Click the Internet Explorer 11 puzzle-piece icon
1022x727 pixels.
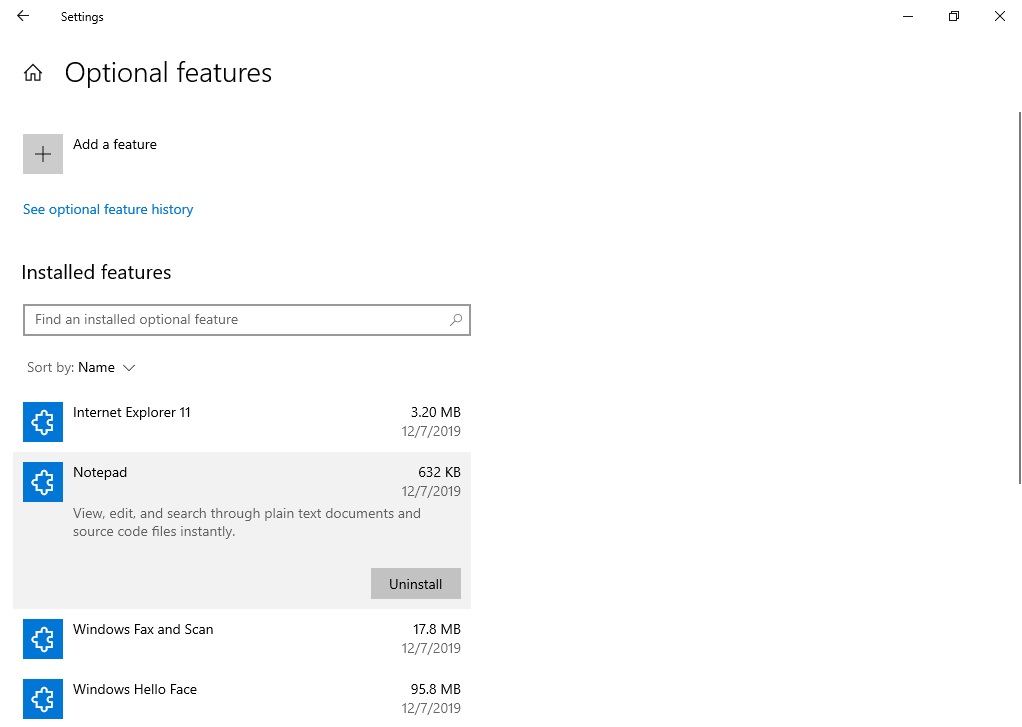click(42, 421)
